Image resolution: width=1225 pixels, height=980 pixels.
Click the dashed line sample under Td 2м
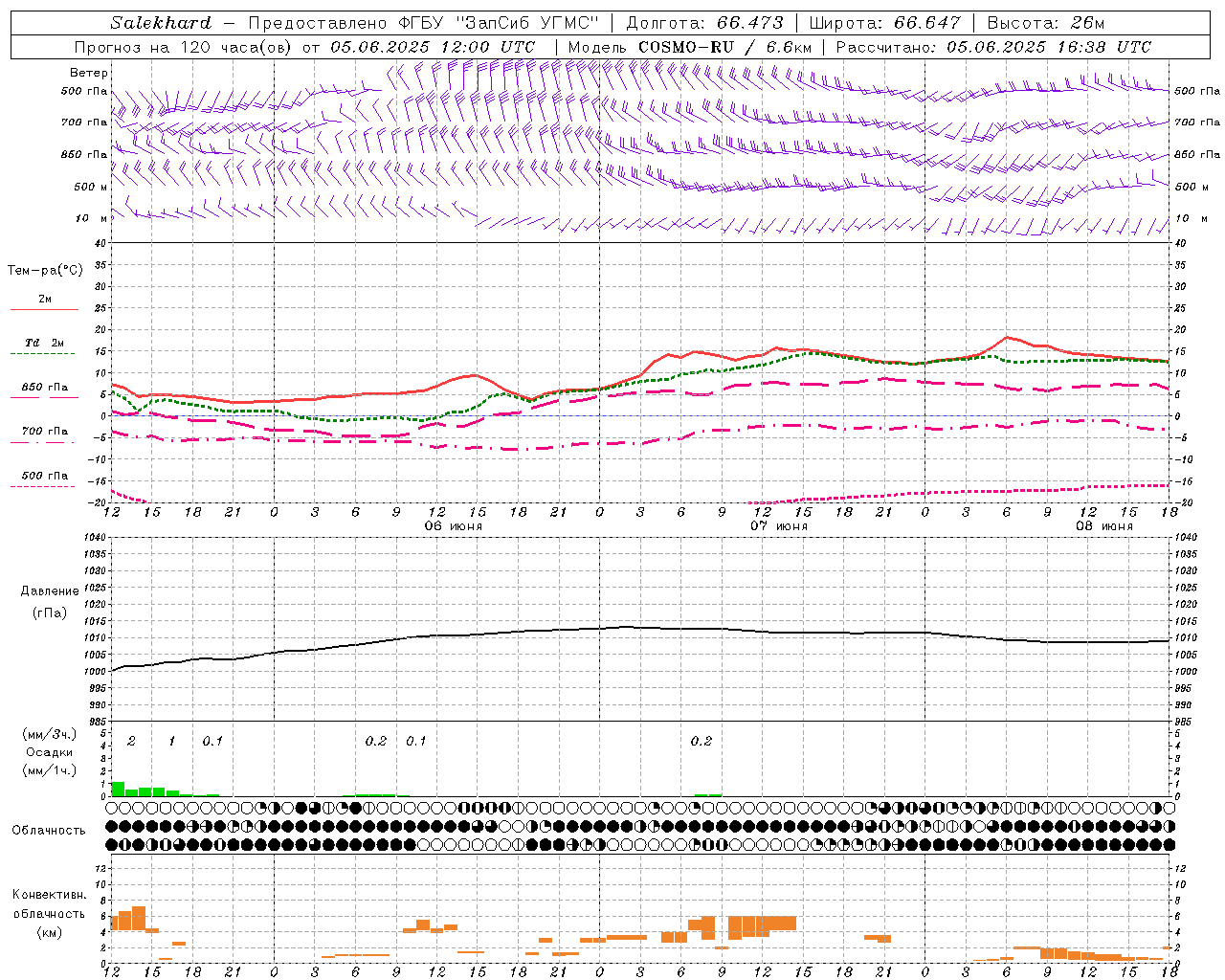click(x=42, y=354)
